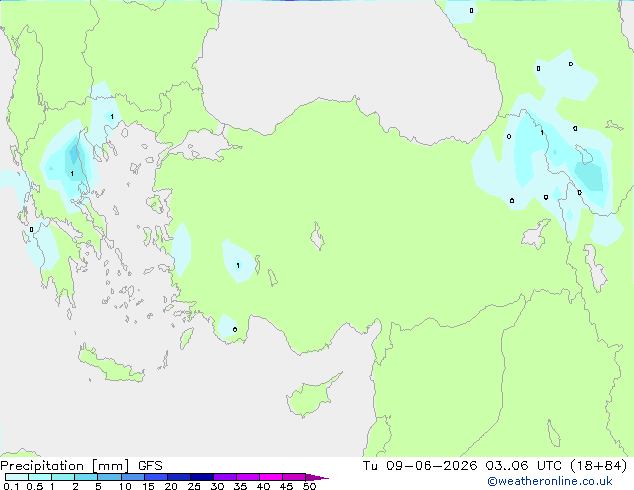Viewport: 634px width, 490px height.
Task: Pick the legend swatch between 10 and 15
Action: [133, 477]
